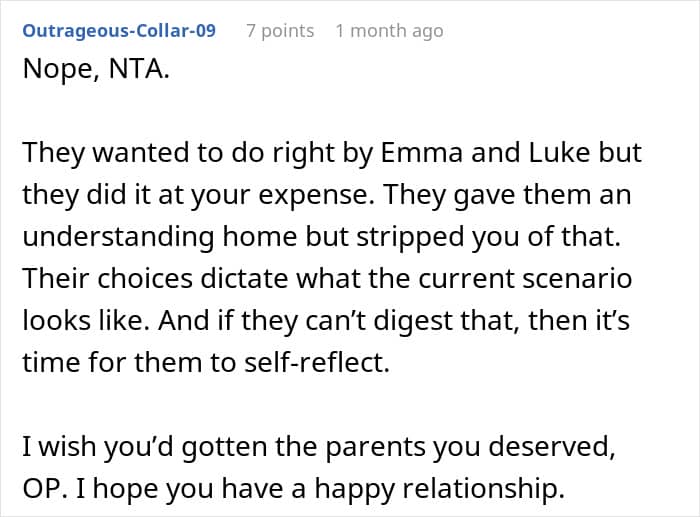
Task: Click the phrase 'at your expense'
Action: (266, 195)
